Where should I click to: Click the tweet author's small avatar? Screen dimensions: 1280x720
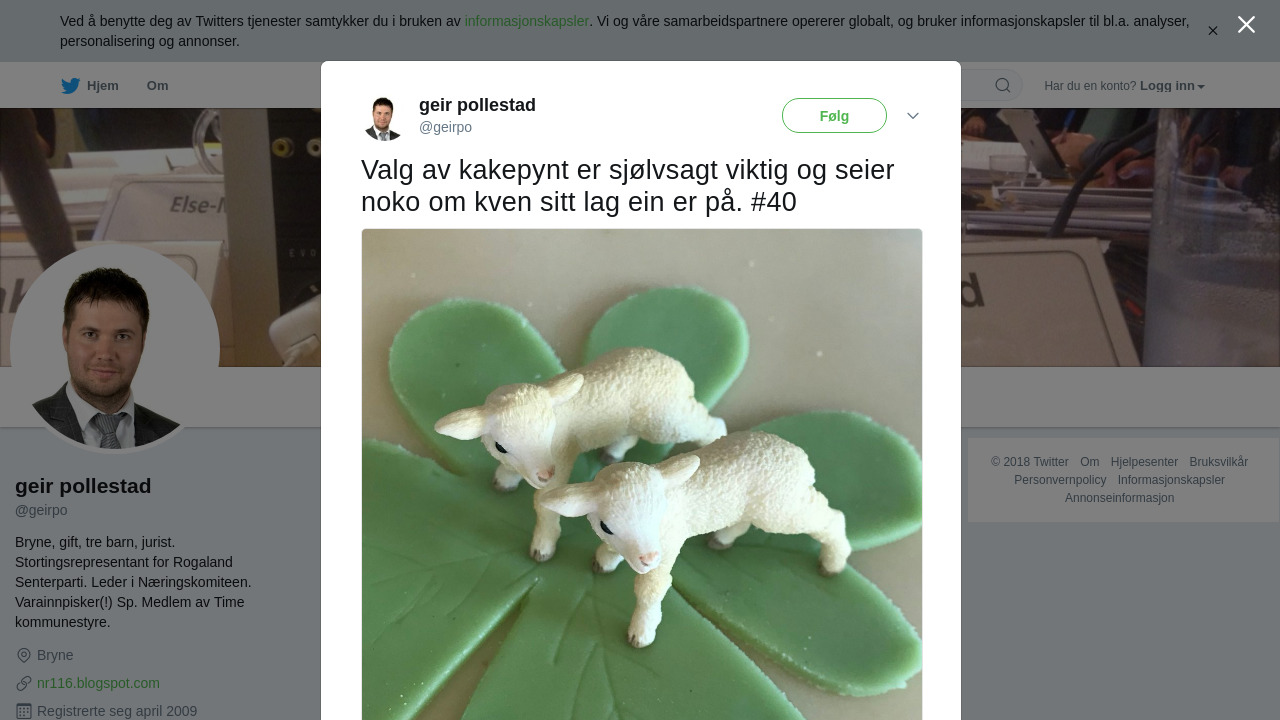383,118
